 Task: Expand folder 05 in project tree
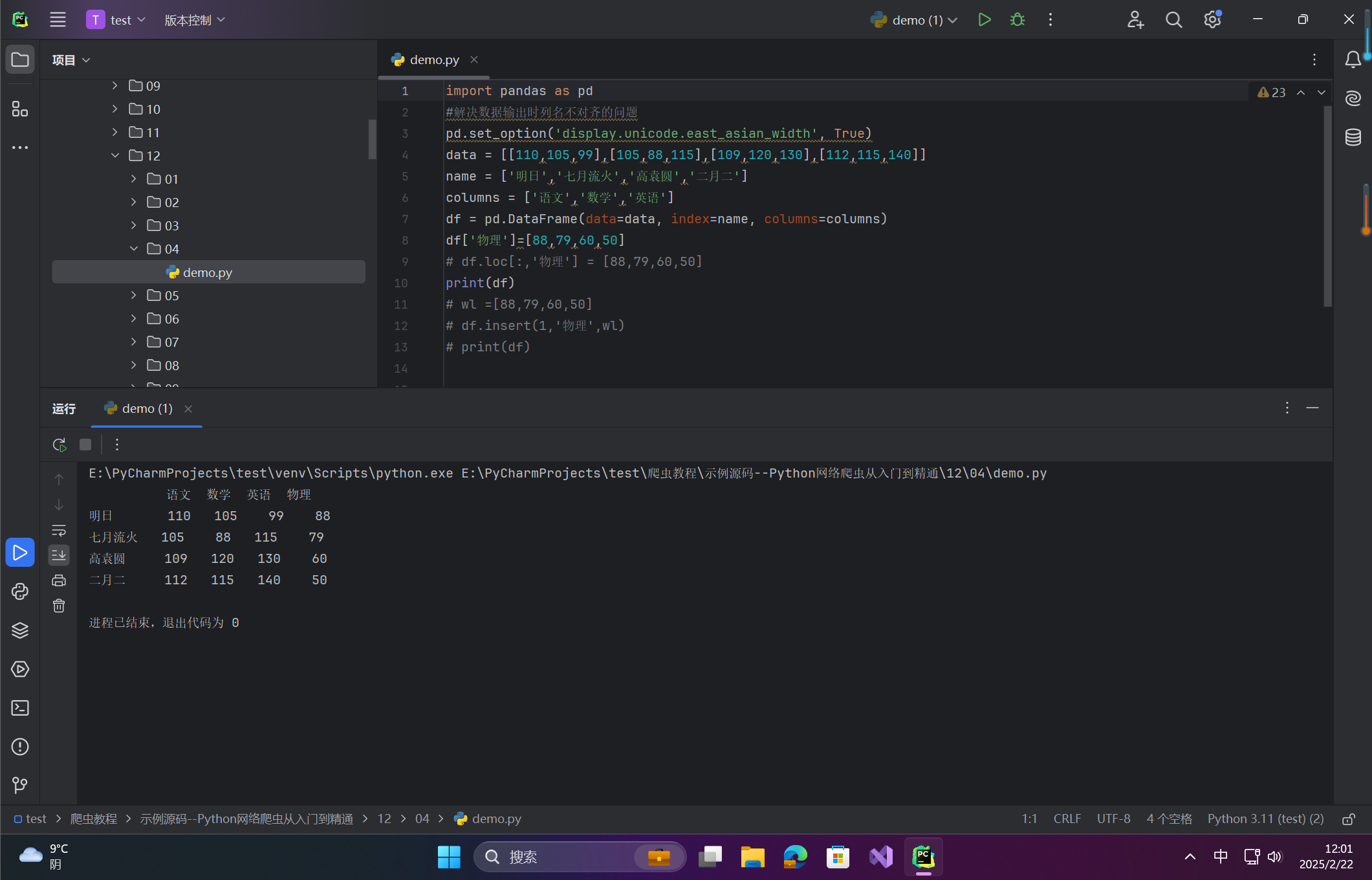point(134,295)
